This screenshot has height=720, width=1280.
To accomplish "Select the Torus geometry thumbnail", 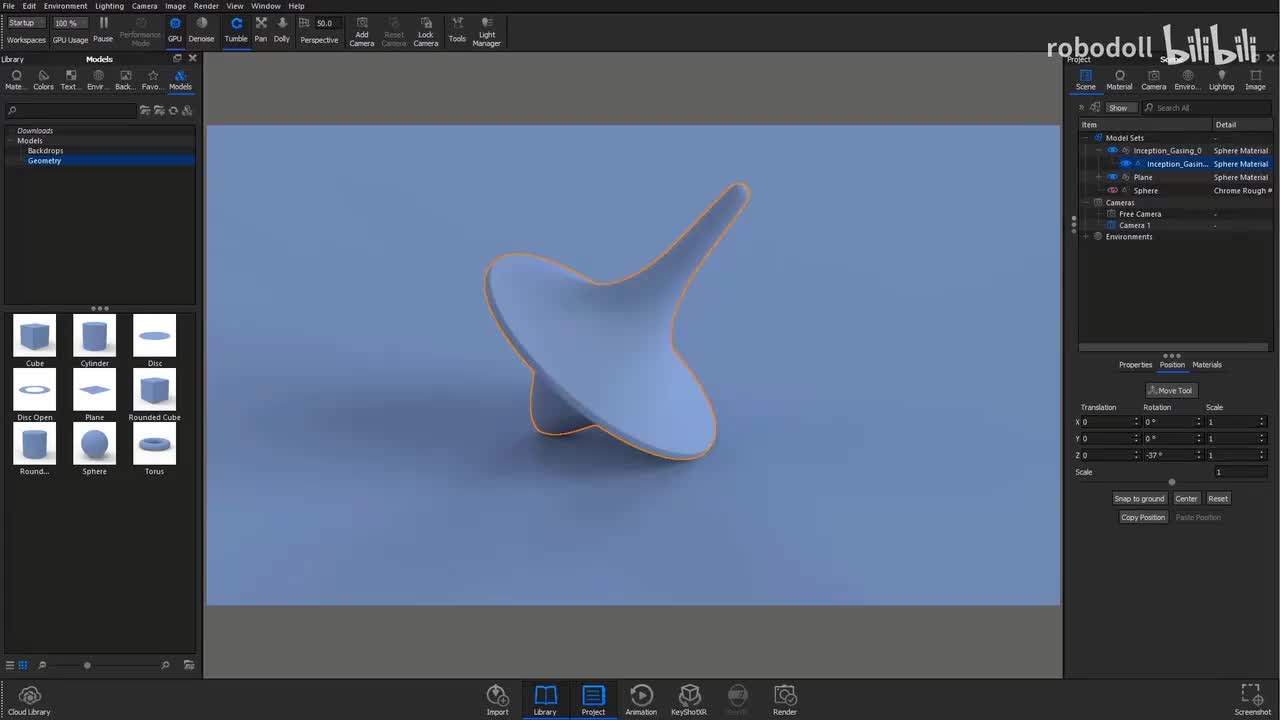I will tap(154, 447).
